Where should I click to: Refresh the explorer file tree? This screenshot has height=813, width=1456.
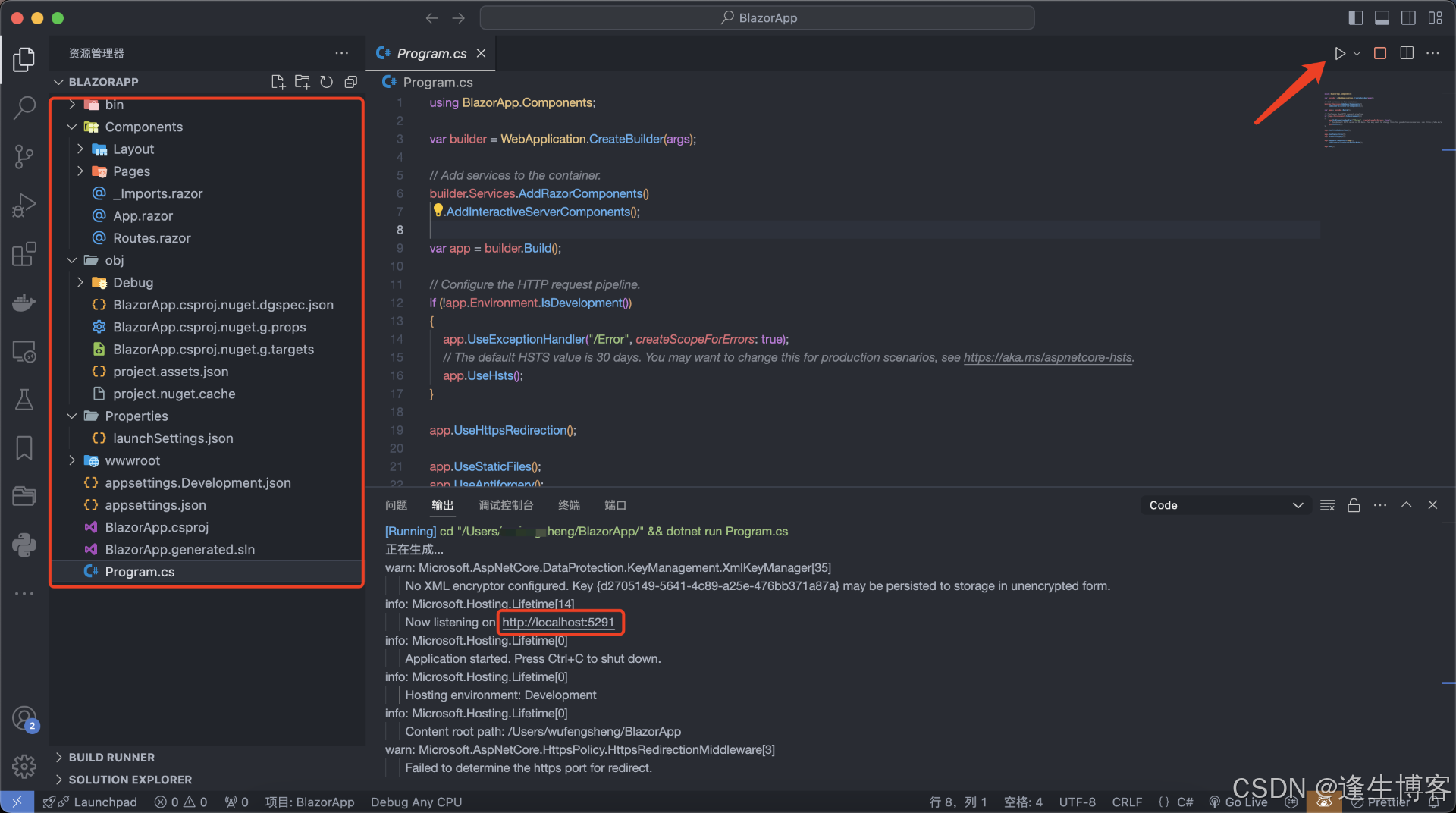[326, 82]
